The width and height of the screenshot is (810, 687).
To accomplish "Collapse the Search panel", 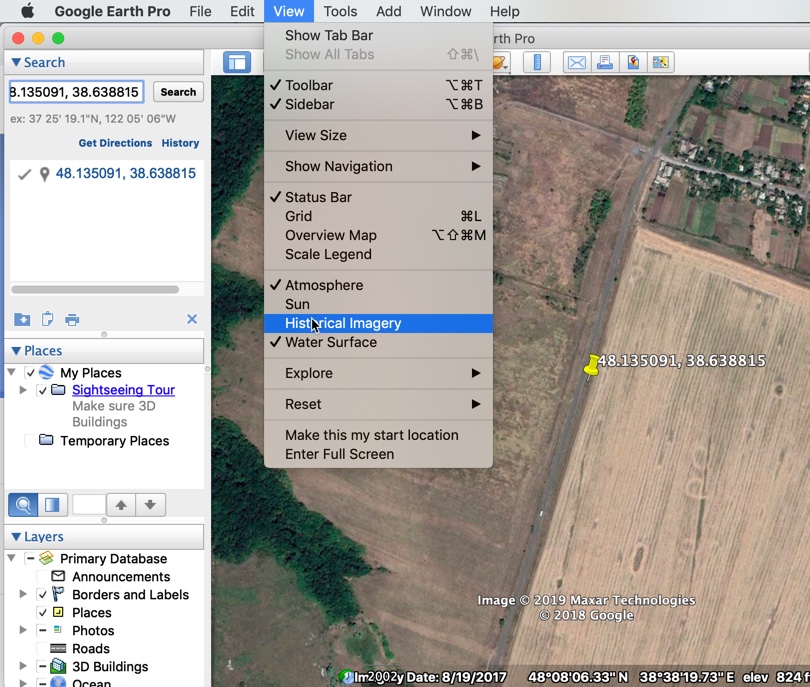I will click(x=16, y=63).
